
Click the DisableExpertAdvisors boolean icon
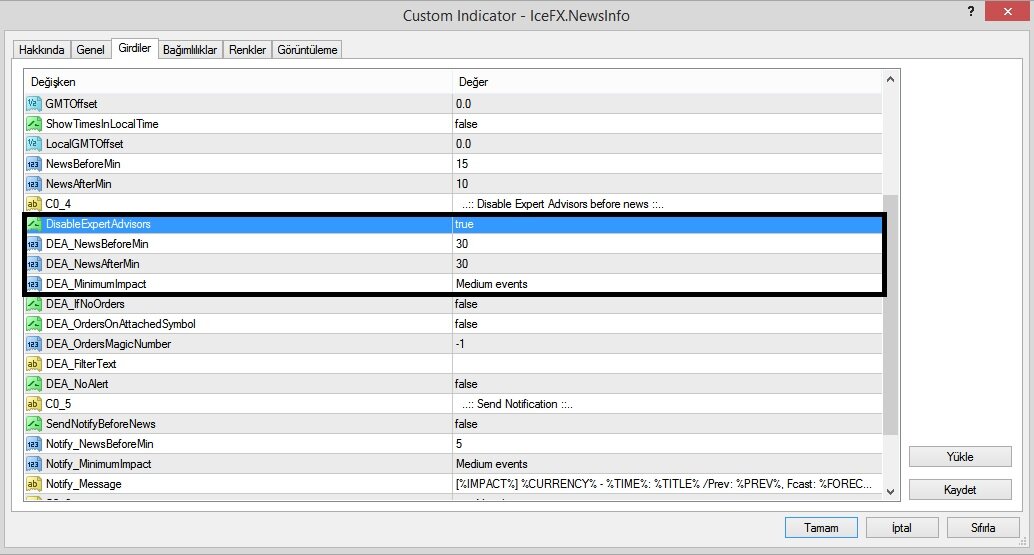click(34, 224)
